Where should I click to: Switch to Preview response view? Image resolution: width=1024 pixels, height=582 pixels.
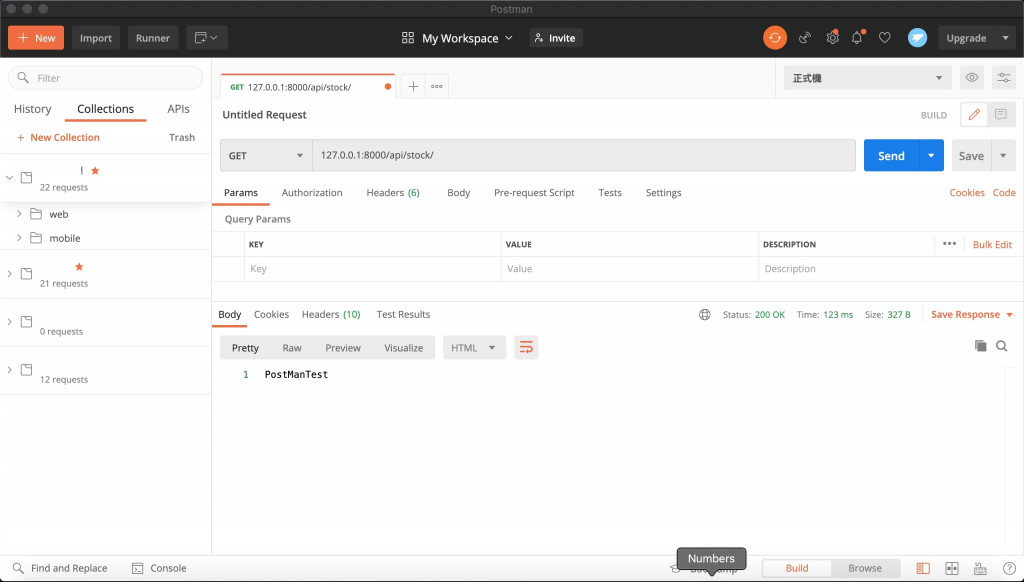[x=343, y=348]
